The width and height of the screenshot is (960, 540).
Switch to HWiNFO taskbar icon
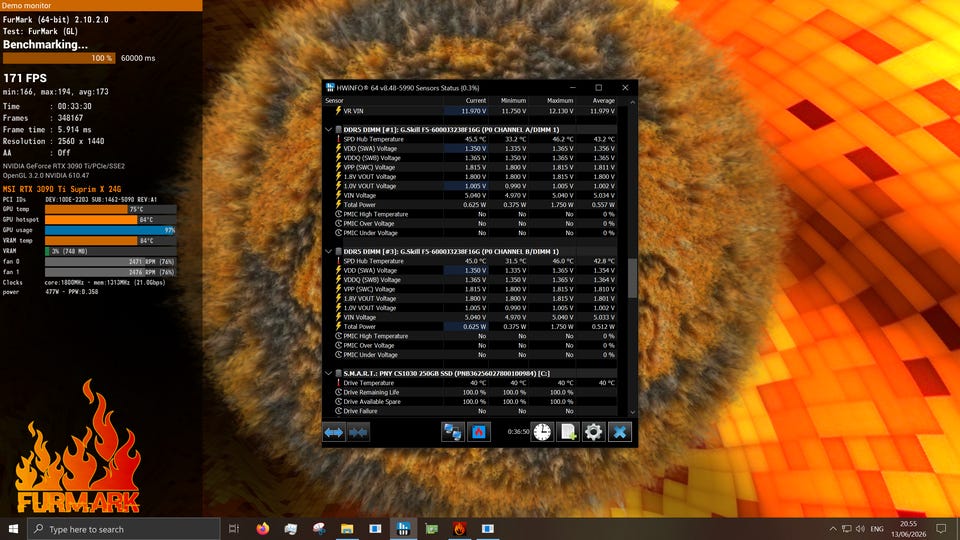(403, 528)
